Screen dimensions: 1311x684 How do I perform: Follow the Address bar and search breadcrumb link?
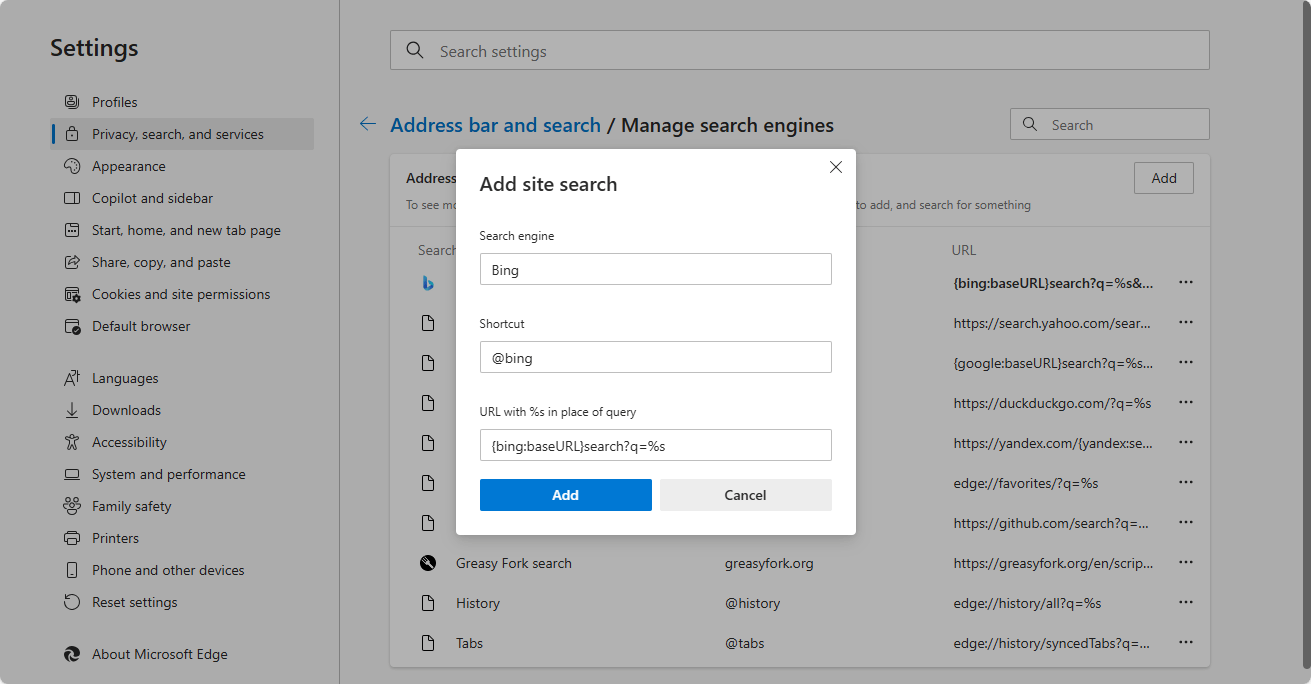coord(495,125)
